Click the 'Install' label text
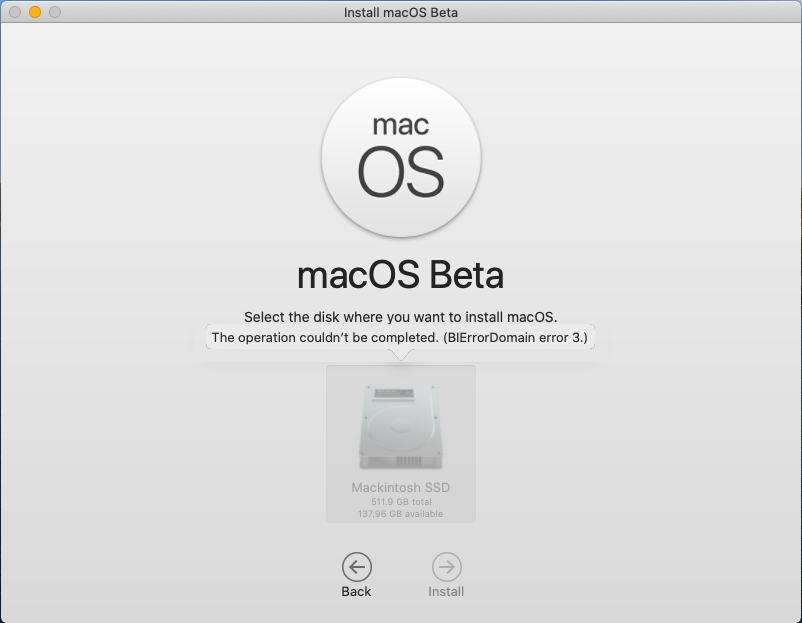Viewport: 802px width, 623px height. click(446, 592)
